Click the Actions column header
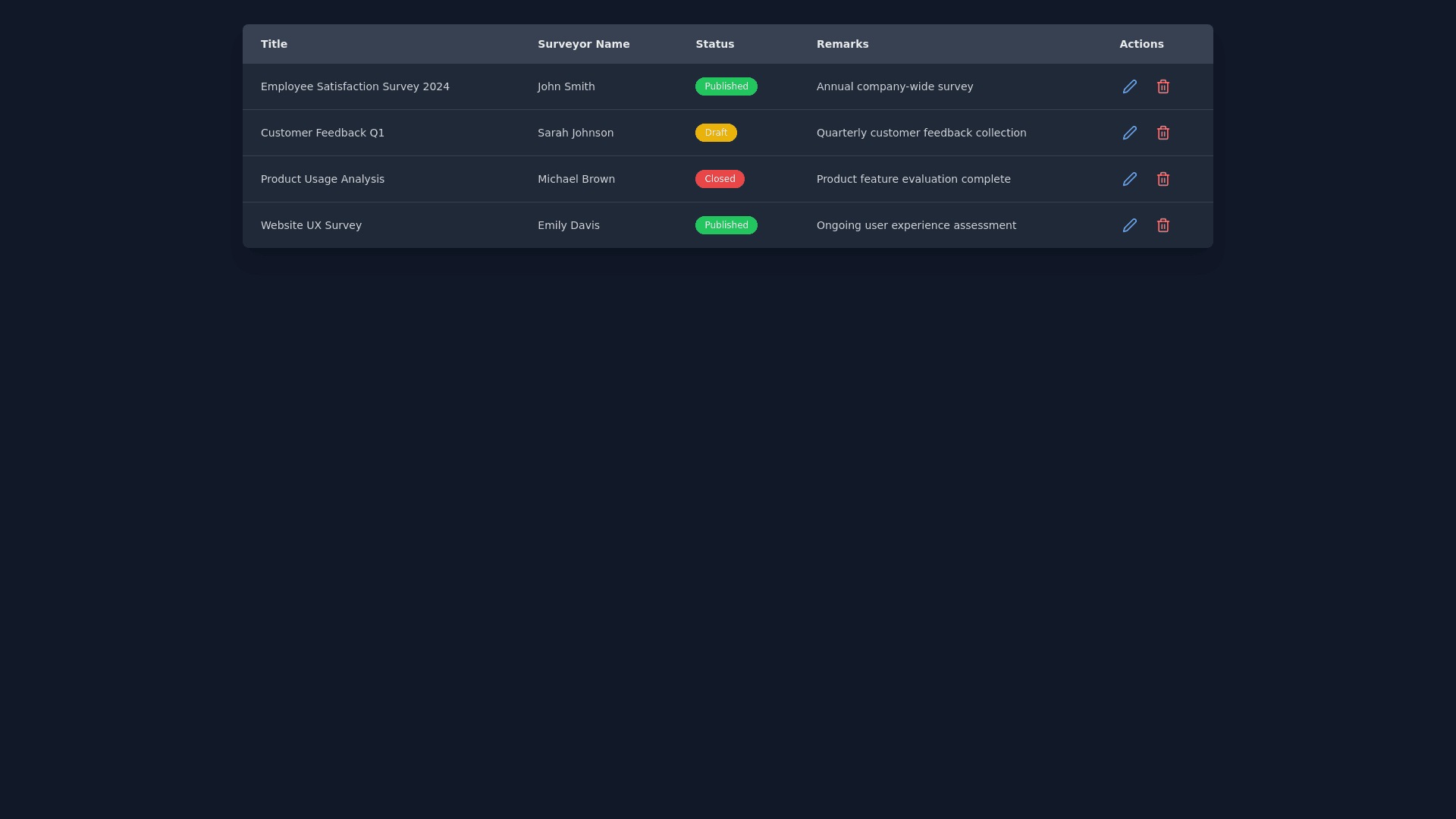Image resolution: width=1456 pixels, height=819 pixels. click(x=1141, y=44)
